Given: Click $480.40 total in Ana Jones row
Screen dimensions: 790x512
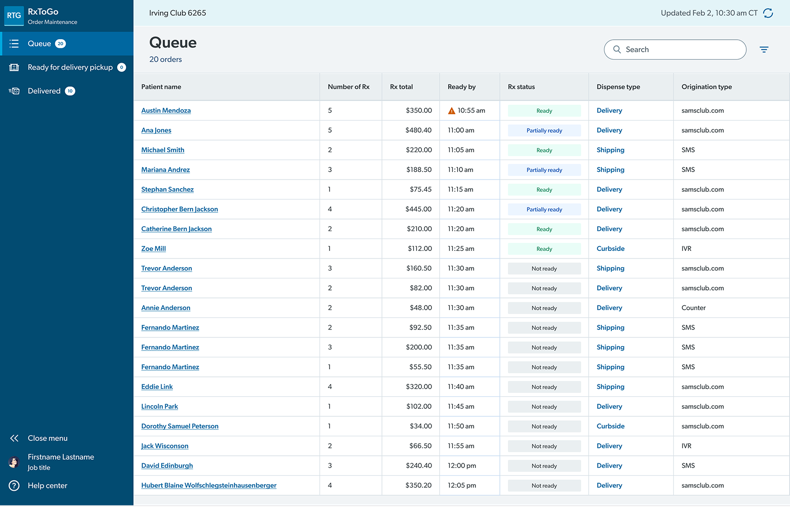Looking at the screenshot, I should [x=418, y=131].
